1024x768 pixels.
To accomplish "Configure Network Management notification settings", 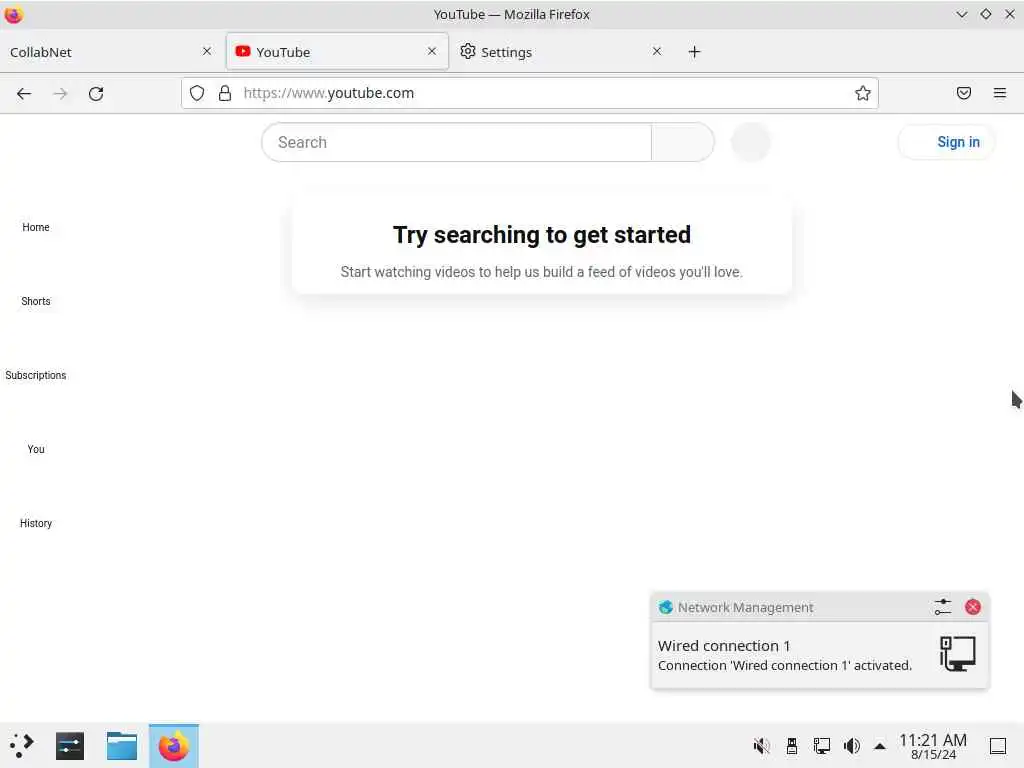I will coord(942,607).
